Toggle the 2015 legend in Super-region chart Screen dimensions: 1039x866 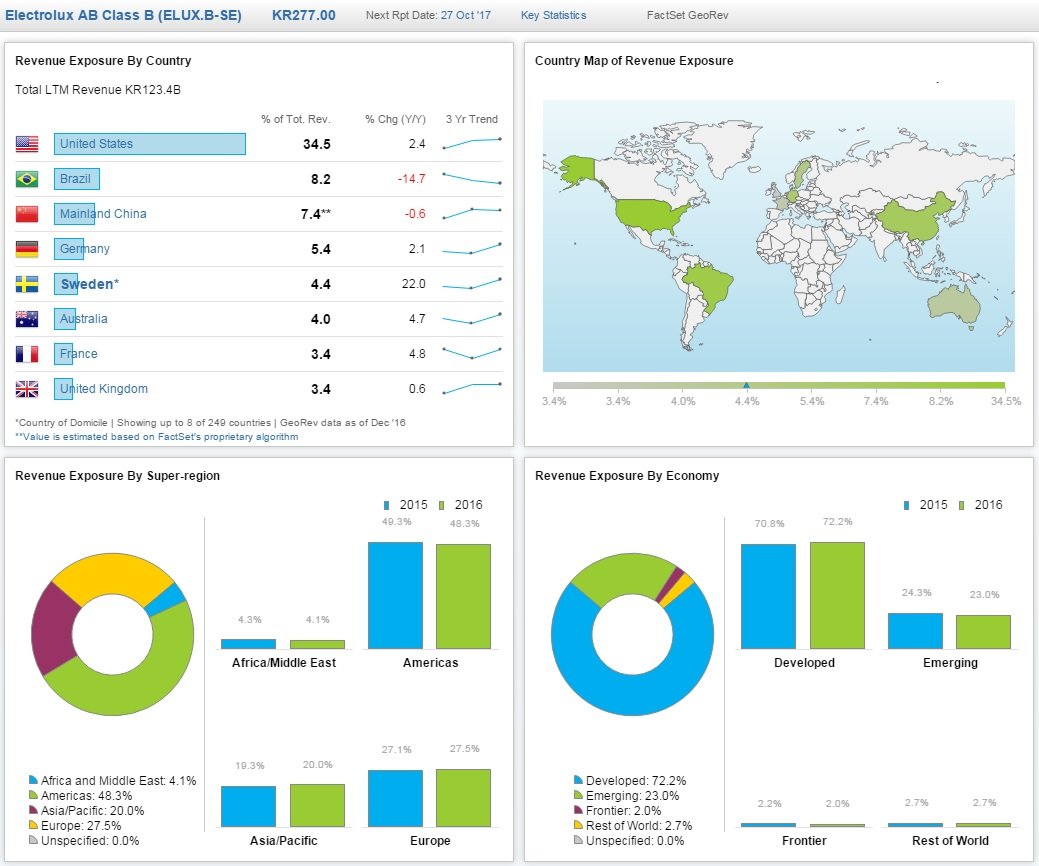coord(406,505)
